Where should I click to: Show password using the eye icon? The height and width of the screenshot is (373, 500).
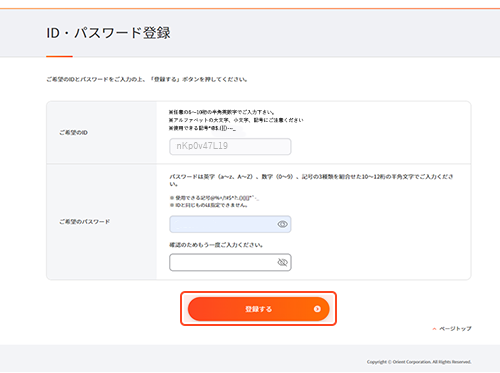coord(282,224)
